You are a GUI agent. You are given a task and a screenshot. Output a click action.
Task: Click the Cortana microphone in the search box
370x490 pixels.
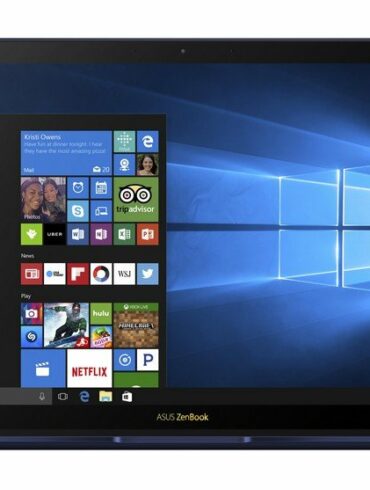(x=42, y=396)
